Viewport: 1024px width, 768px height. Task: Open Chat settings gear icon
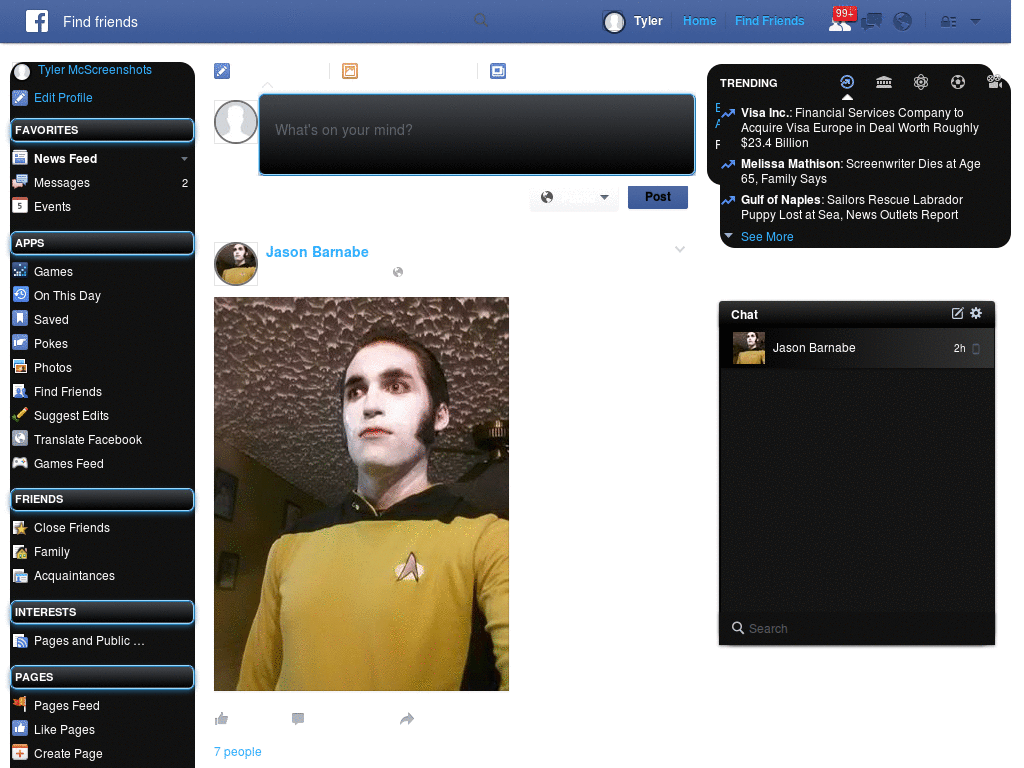coord(976,313)
